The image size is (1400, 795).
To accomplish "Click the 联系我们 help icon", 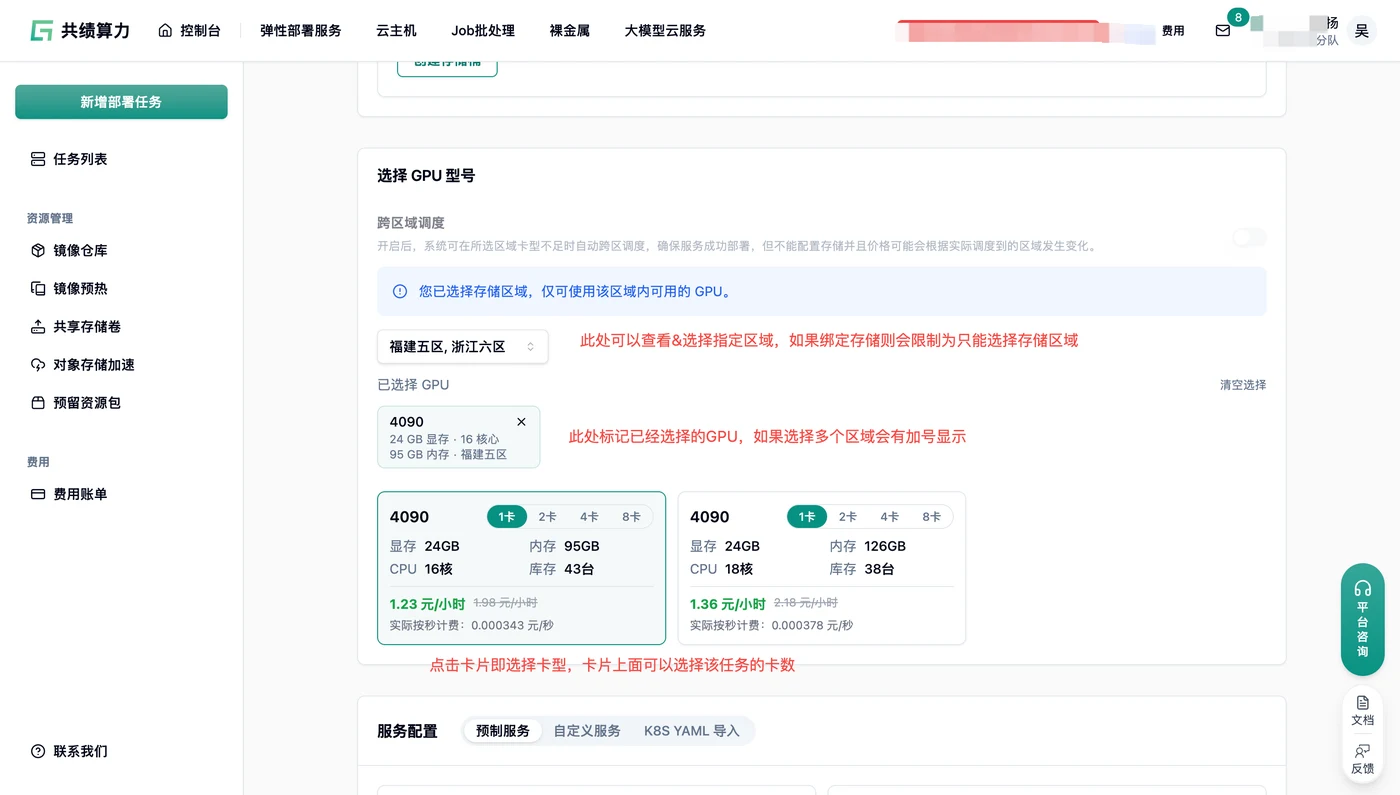I will [38, 751].
